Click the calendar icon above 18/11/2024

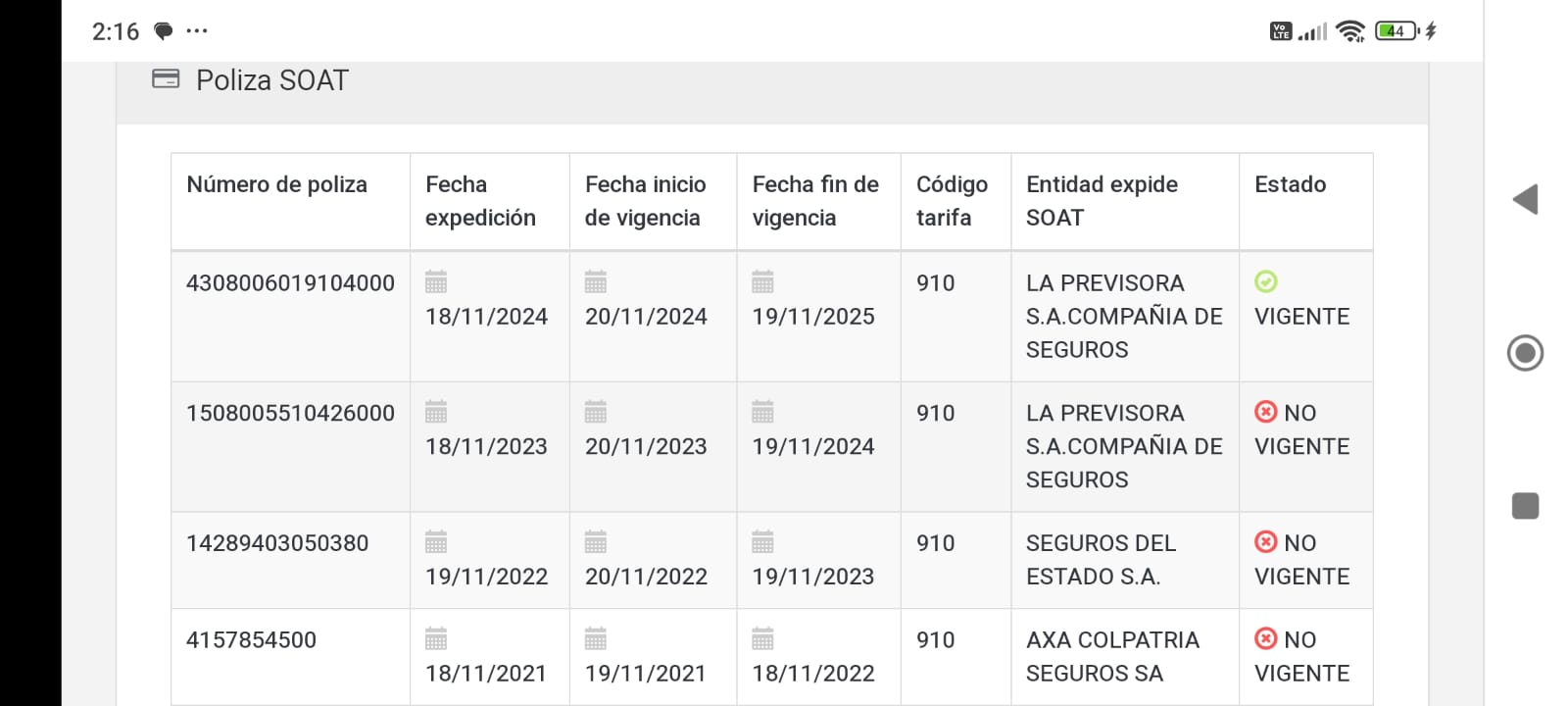coord(436,282)
